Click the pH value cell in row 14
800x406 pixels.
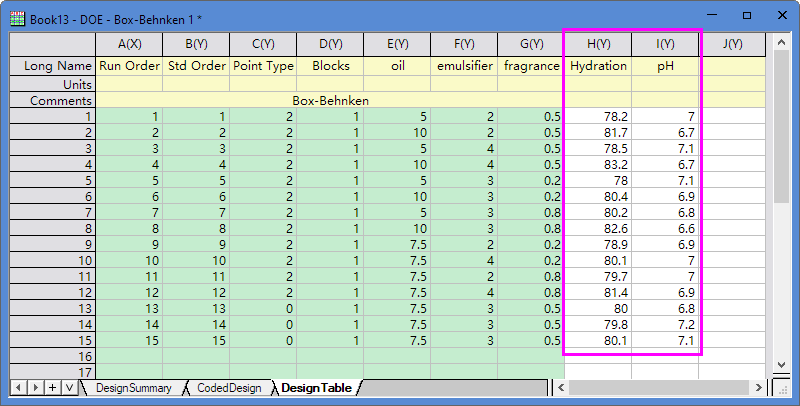665,324
